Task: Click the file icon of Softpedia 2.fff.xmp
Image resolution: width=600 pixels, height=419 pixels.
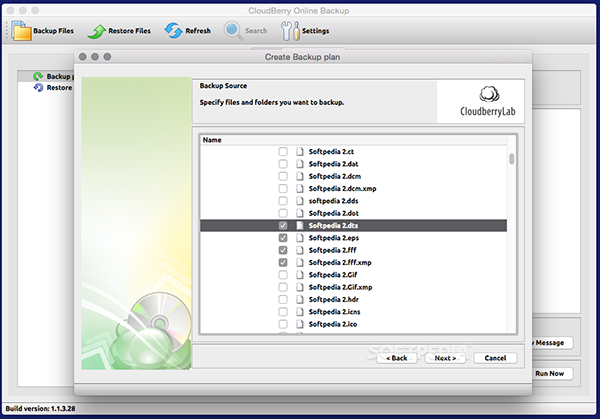Action: click(x=300, y=262)
